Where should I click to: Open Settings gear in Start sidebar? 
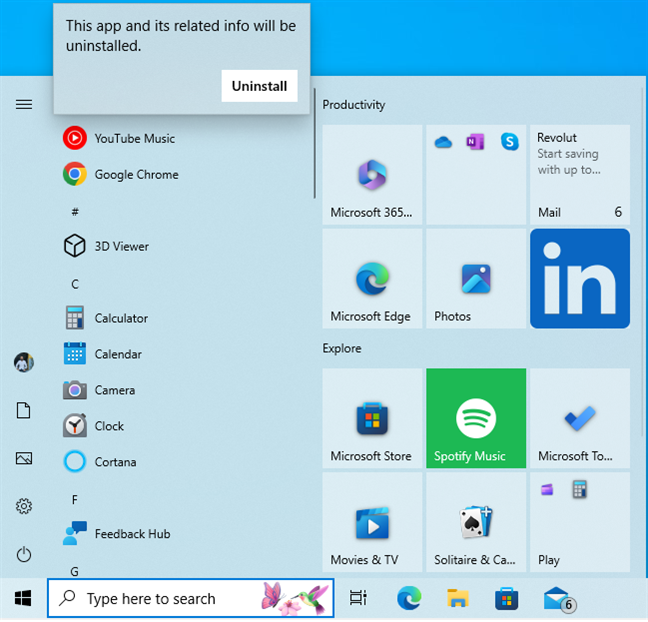(24, 506)
